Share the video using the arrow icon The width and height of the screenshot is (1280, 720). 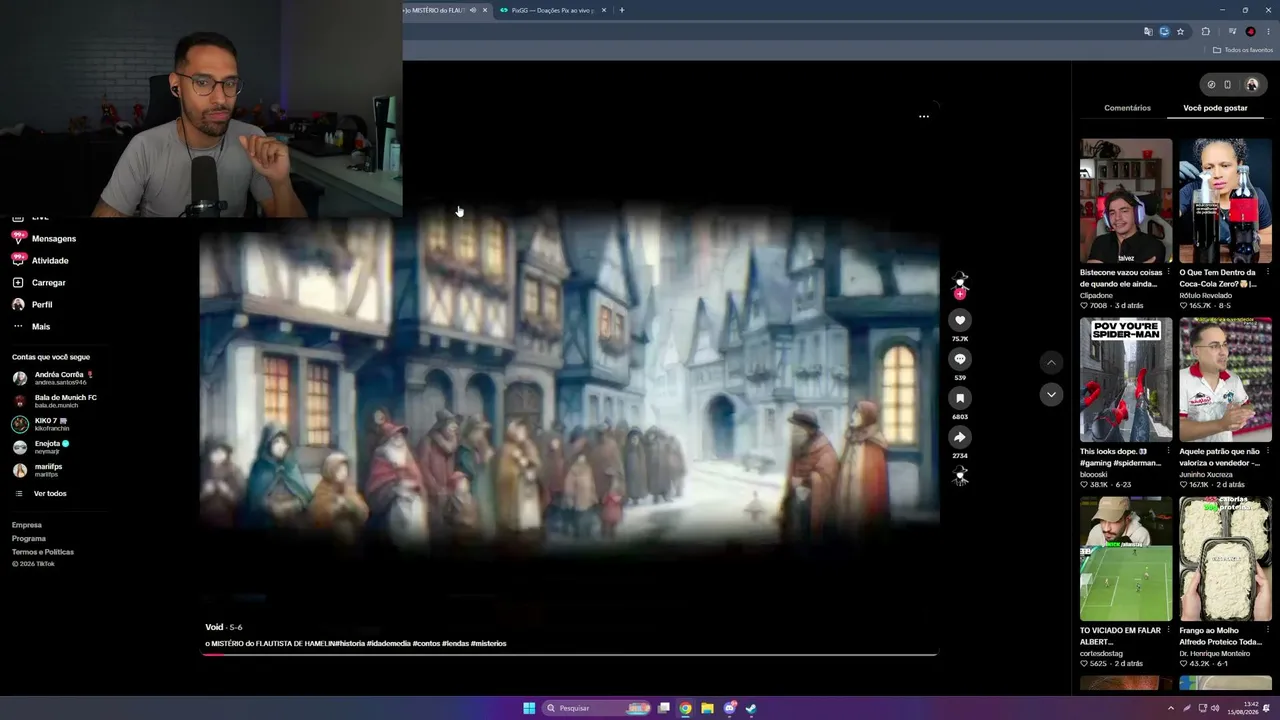point(960,437)
